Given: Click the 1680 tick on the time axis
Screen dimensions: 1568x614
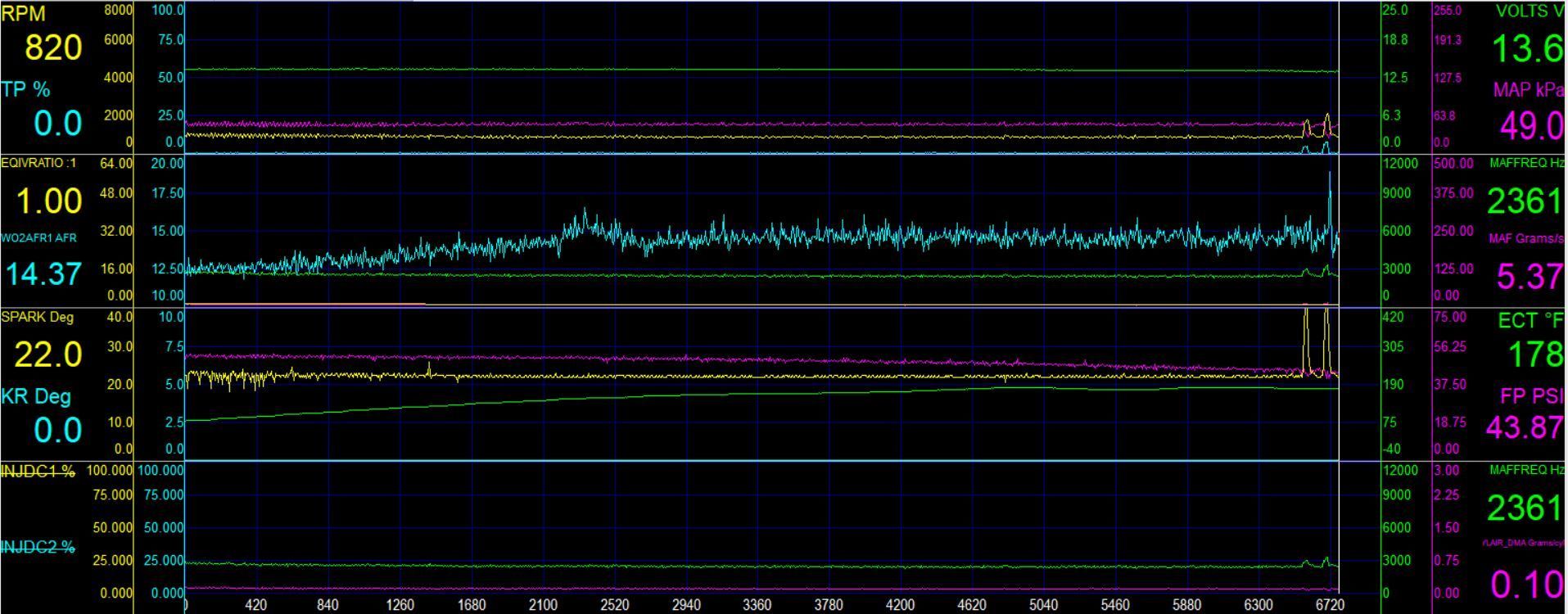Looking at the screenshot, I should point(472,605).
